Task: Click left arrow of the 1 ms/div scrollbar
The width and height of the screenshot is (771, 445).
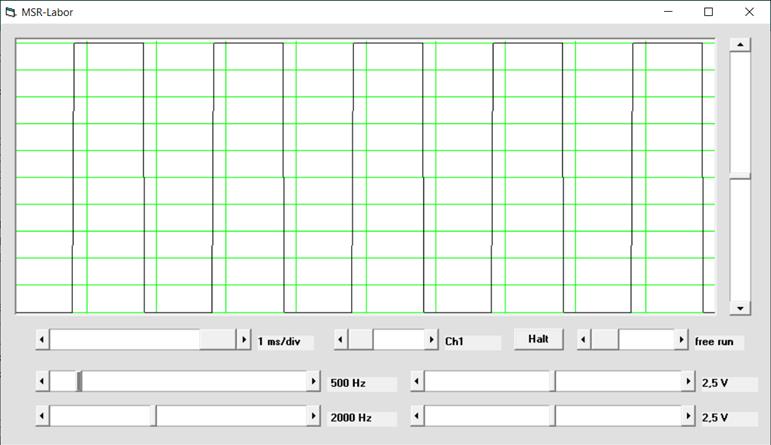Action: click(42, 340)
